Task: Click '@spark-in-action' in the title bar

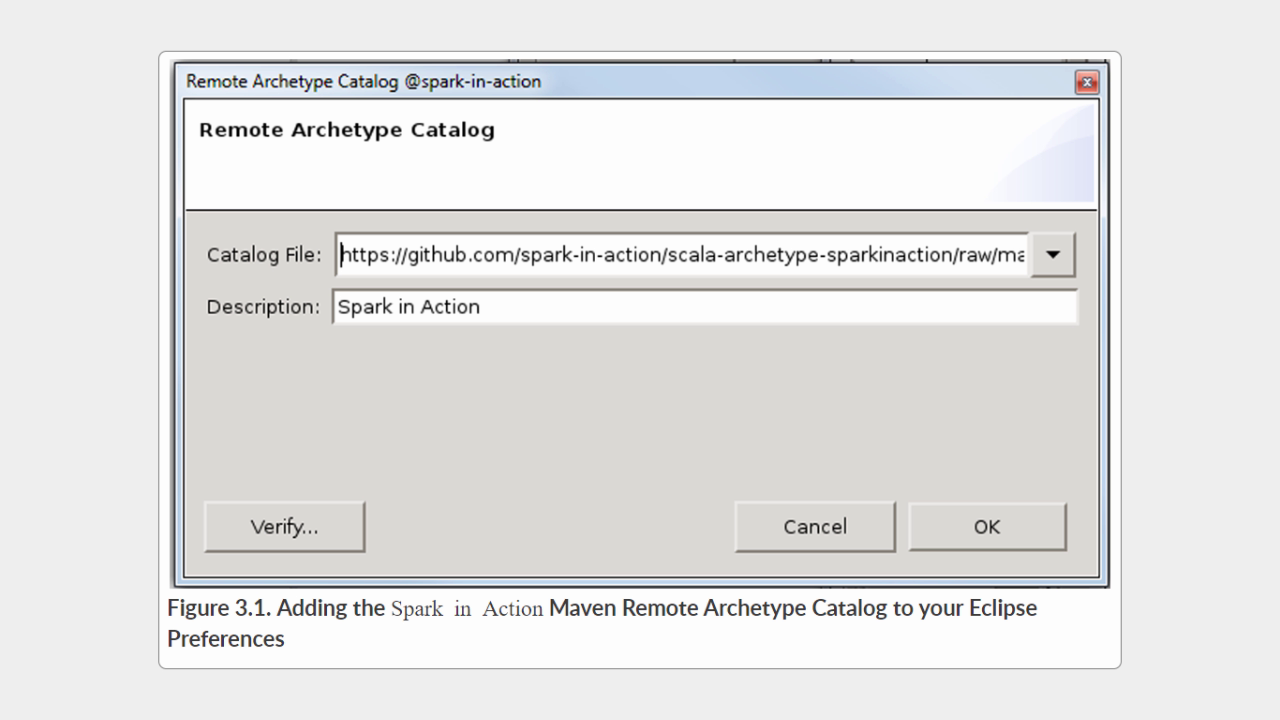Action: pyautogui.click(x=472, y=82)
